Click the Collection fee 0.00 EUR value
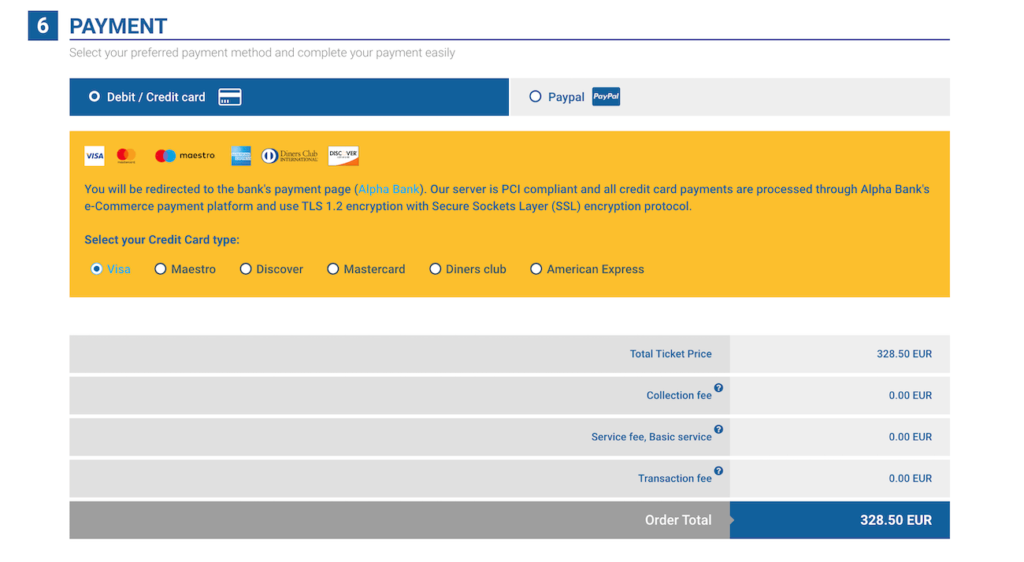The width and height of the screenshot is (1024, 562). point(910,396)
